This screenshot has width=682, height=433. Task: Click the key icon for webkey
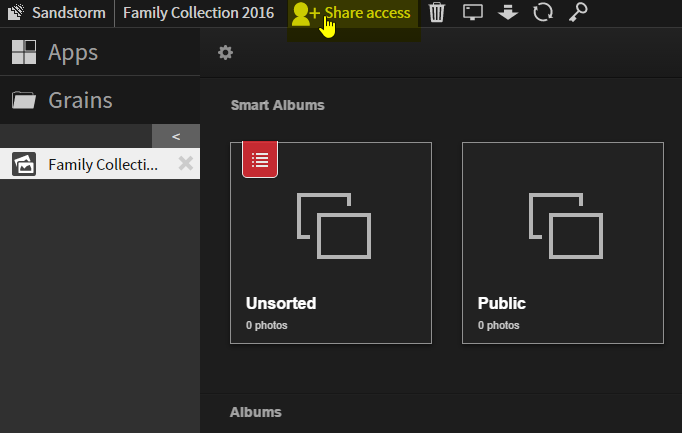(578, 13)
